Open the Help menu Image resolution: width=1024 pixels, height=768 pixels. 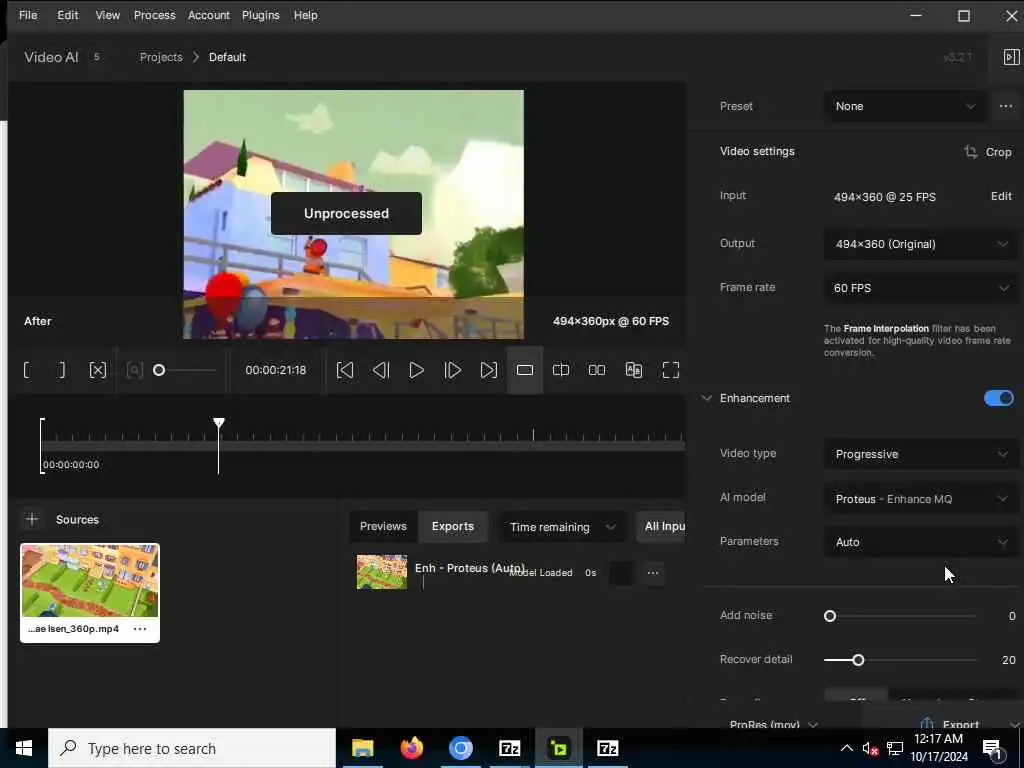[305, 15]
